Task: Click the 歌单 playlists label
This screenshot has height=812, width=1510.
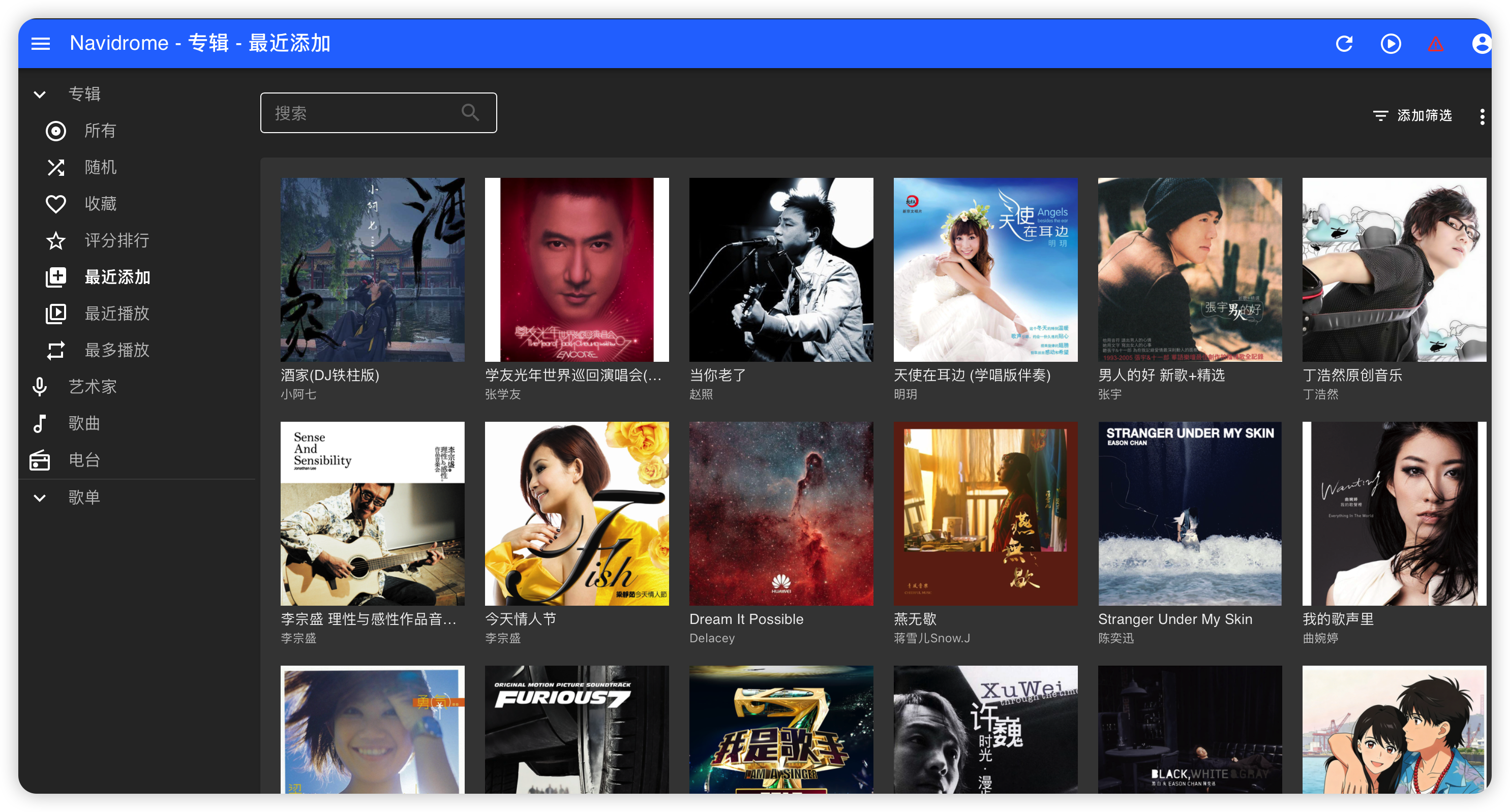Action: (x=84, y=497)
